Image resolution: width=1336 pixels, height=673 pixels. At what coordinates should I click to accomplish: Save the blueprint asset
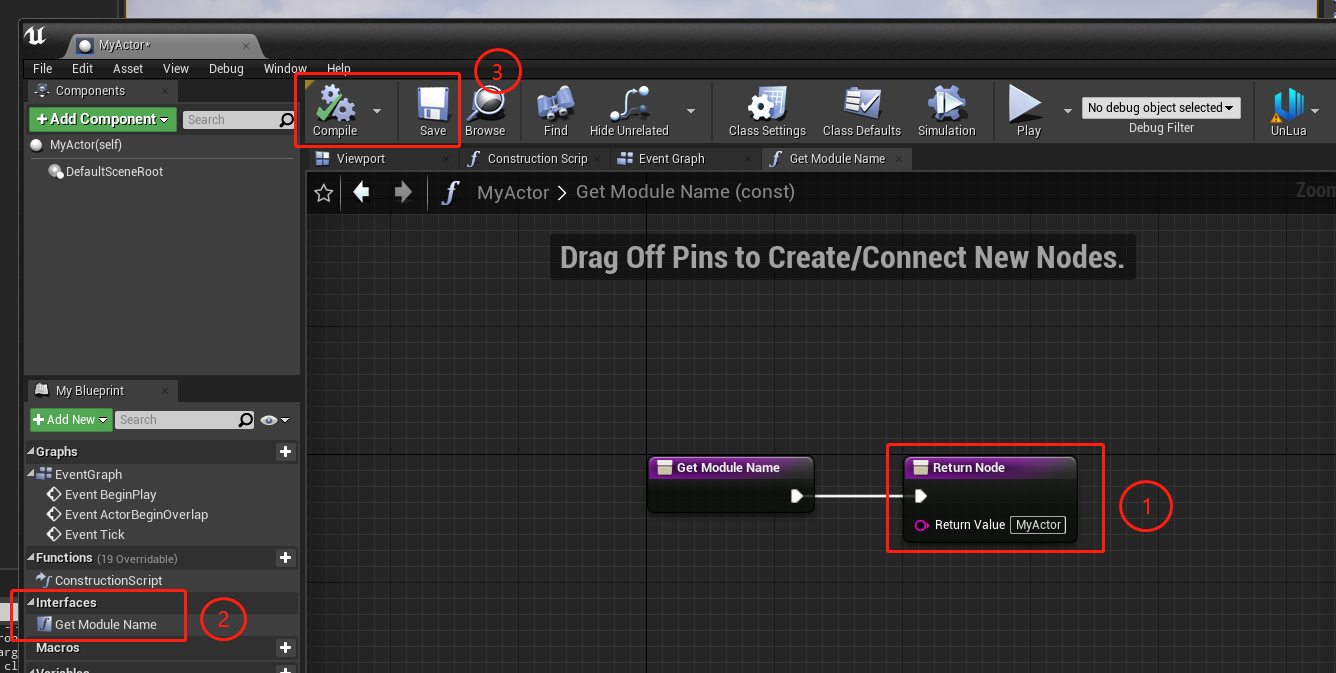coord(433,110)
